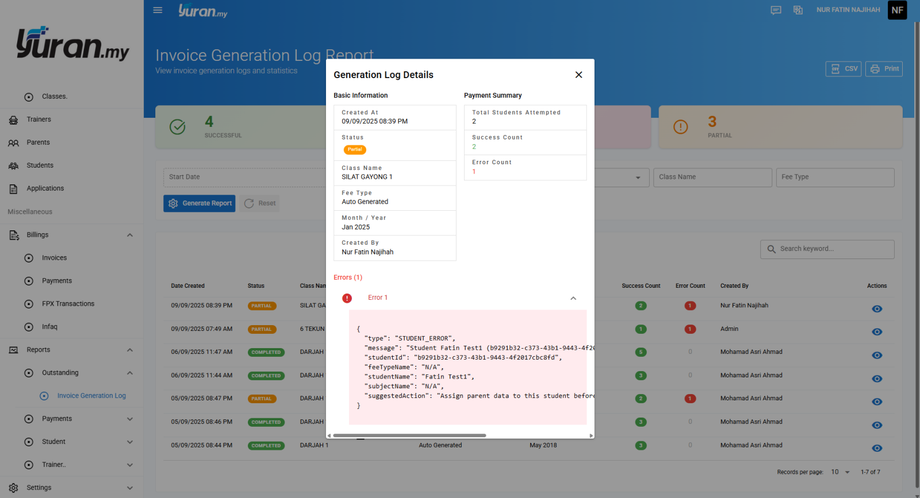The width and height of the screenshot is (920, 498).
Task: Reset the report filters
Action: [260, 203]
